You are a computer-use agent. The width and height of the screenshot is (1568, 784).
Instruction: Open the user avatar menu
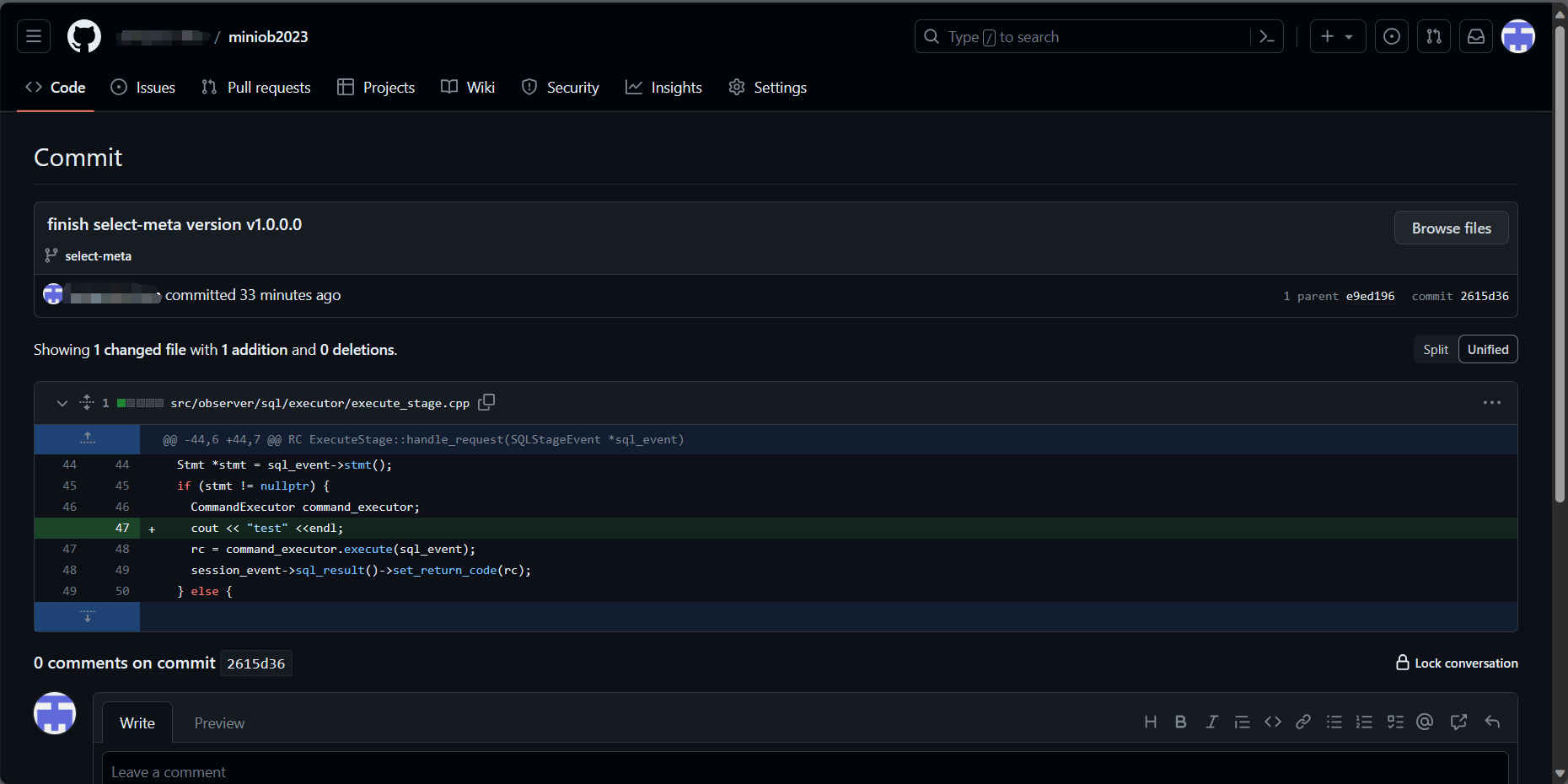pyautogui.click(x=1518, y=36)
